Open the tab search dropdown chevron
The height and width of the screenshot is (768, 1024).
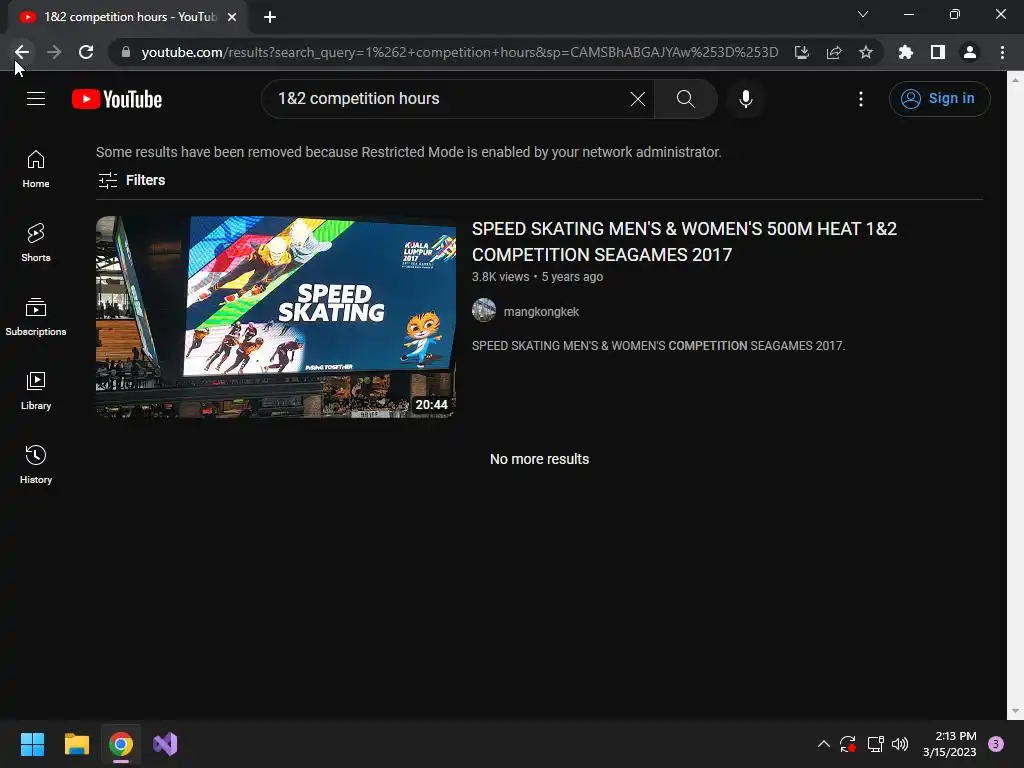tap(863, 14)
